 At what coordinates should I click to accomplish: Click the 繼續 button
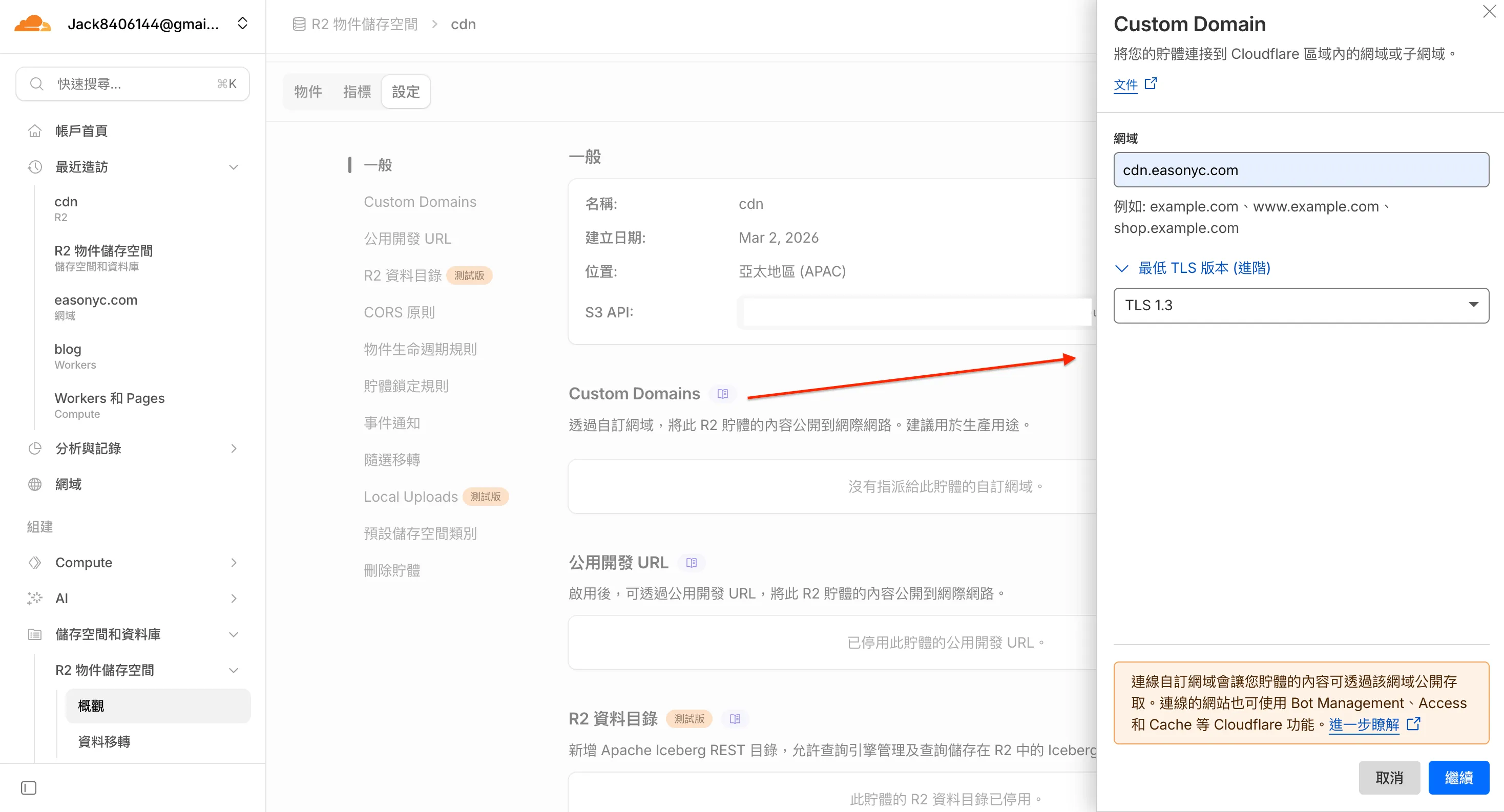[1458, 778]
